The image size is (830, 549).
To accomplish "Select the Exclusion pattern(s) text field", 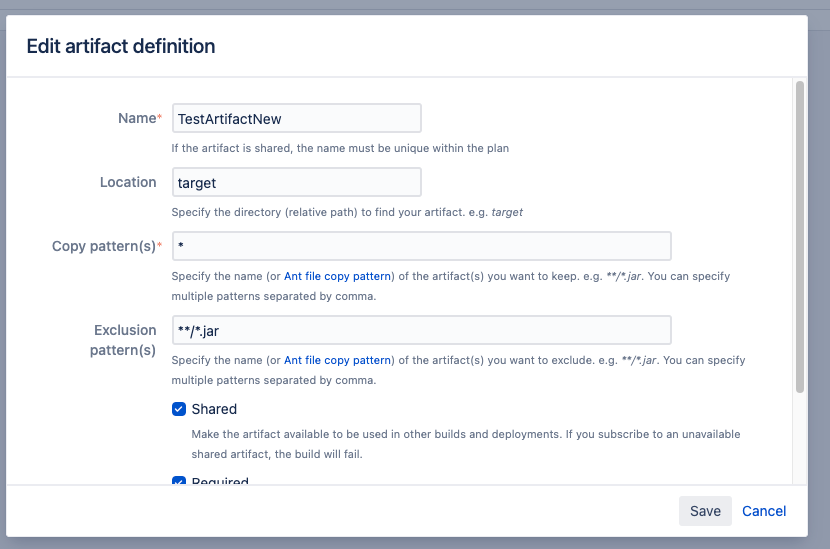I will (421, 330).
